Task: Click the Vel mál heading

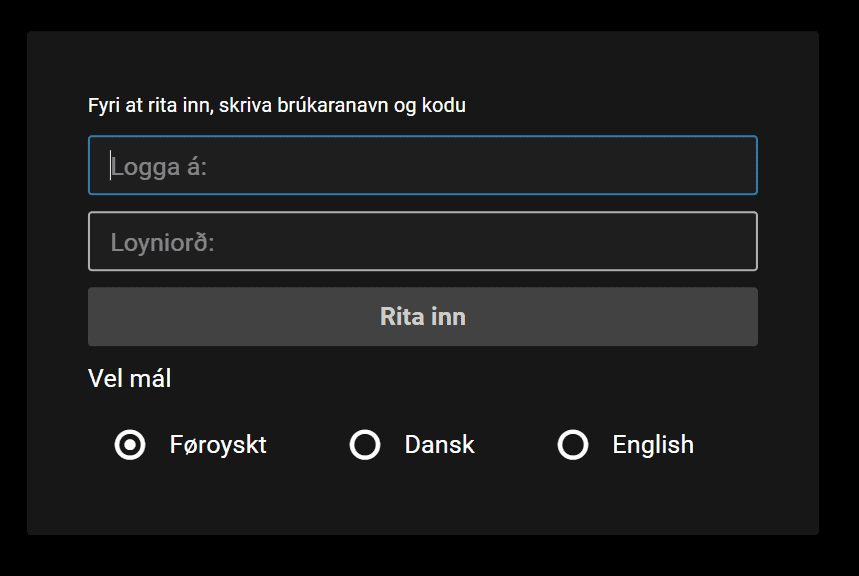Action: (x=130, y=378)
